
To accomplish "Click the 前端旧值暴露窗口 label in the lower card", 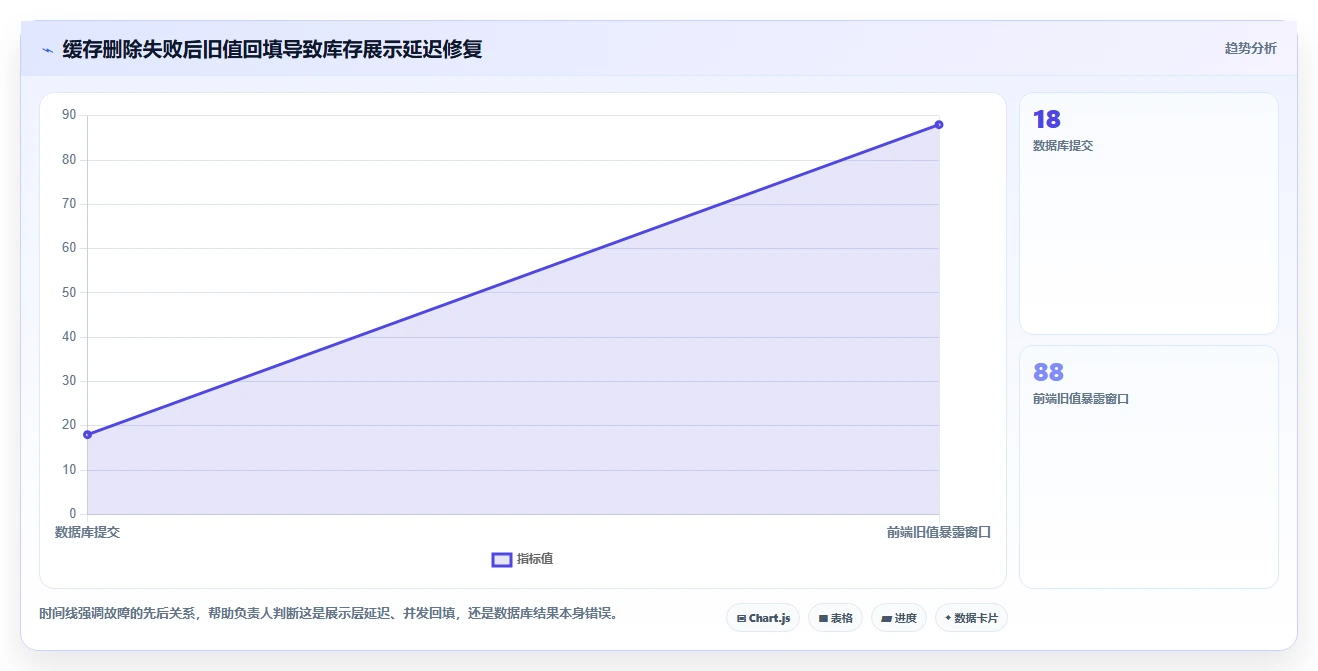I will point(1081,399).
